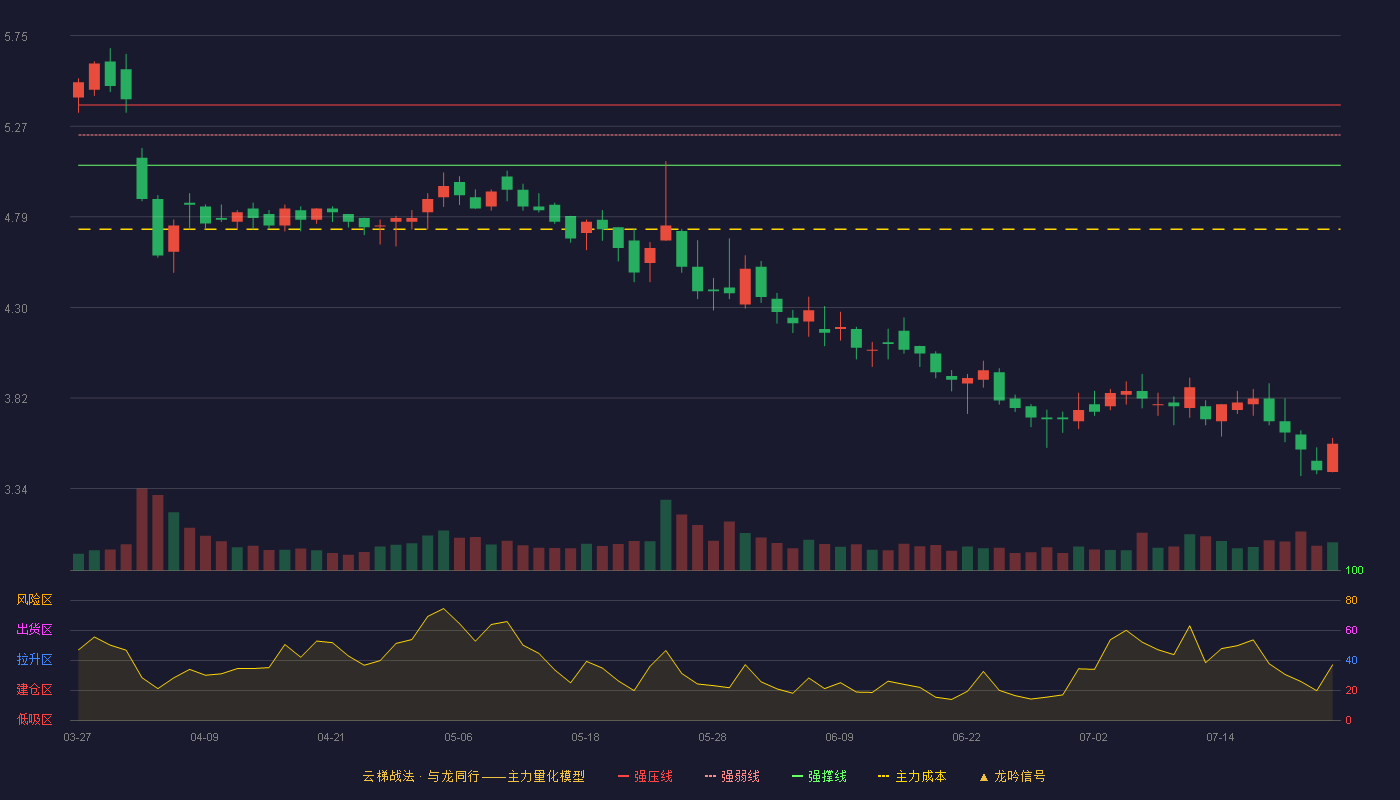The height and width of the screenshot is (800, 1400).
Task: Click the candle with long upper wick near 05-28
Action: pos(729,270)
